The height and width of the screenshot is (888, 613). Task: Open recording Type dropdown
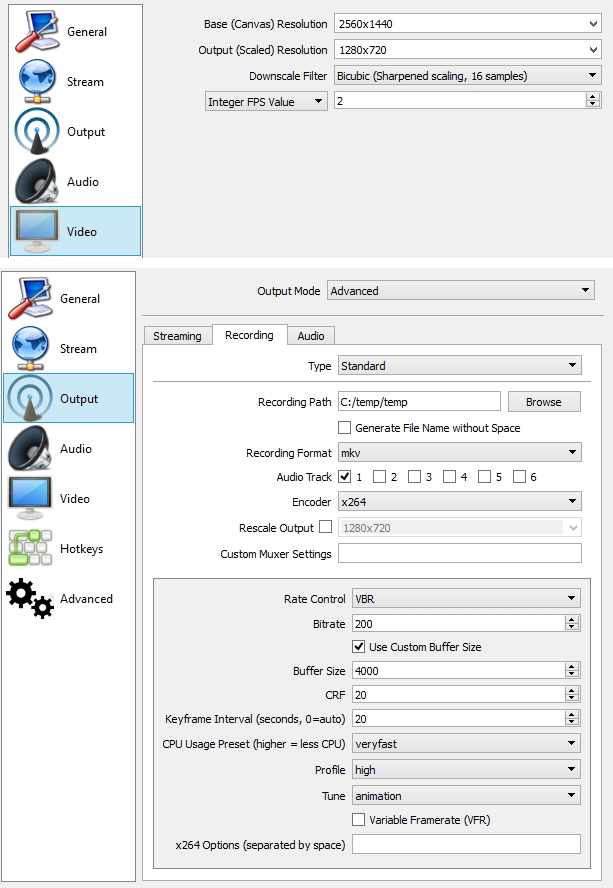click(x=459, y=366)
